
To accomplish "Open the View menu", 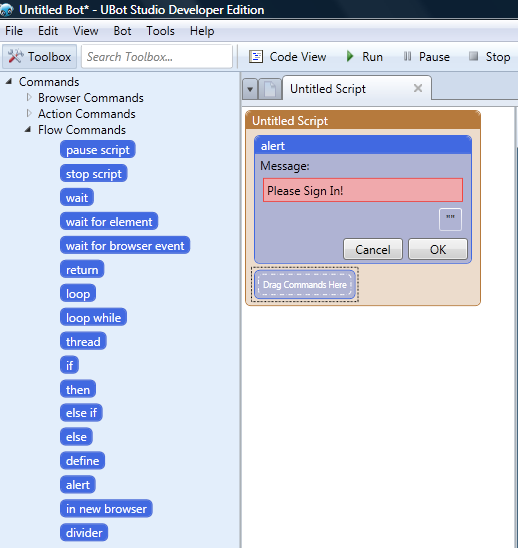I will pos(86,31).
